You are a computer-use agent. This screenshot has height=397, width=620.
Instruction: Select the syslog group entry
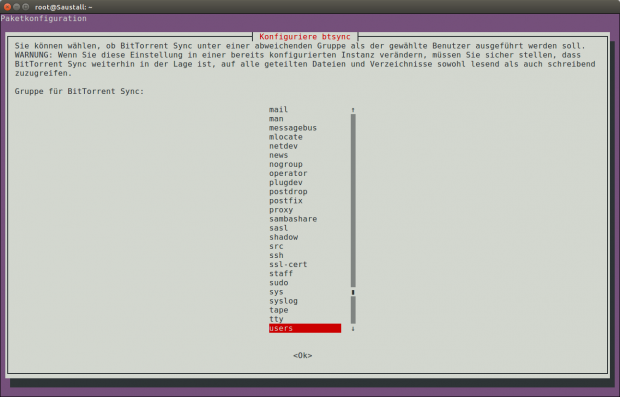pyautogui.click(x=284, y=301)
